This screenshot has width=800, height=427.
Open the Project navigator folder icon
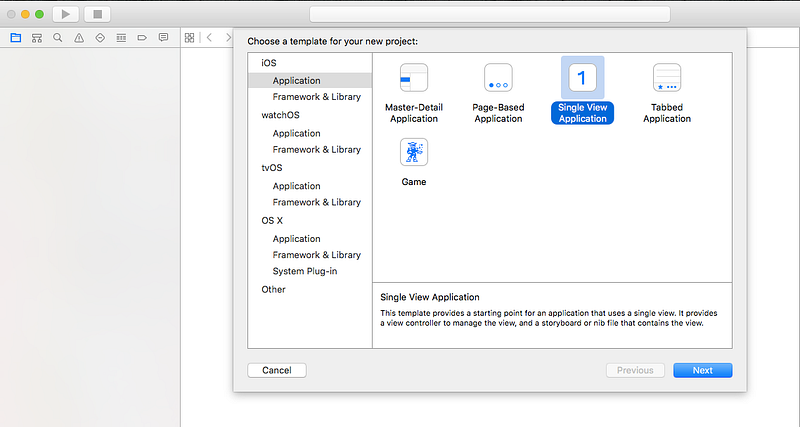pyautogui.click(x=16, y=38)
